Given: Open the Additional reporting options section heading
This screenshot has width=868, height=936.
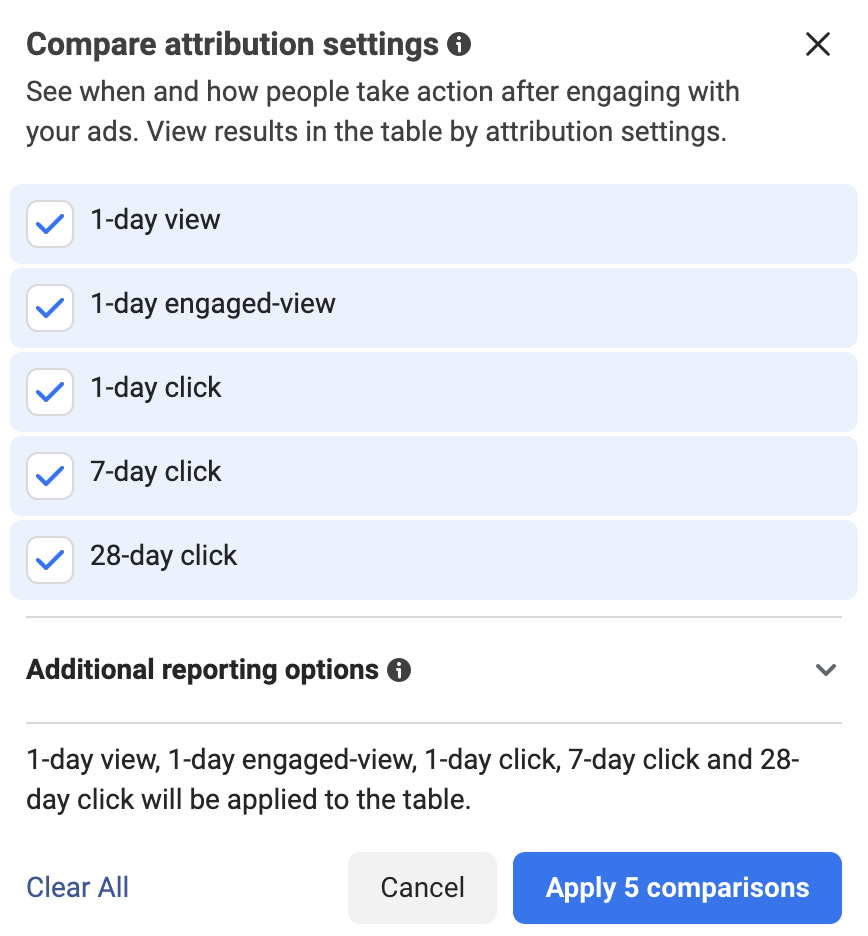Looking at the screenshot, I should pos(202,670).
